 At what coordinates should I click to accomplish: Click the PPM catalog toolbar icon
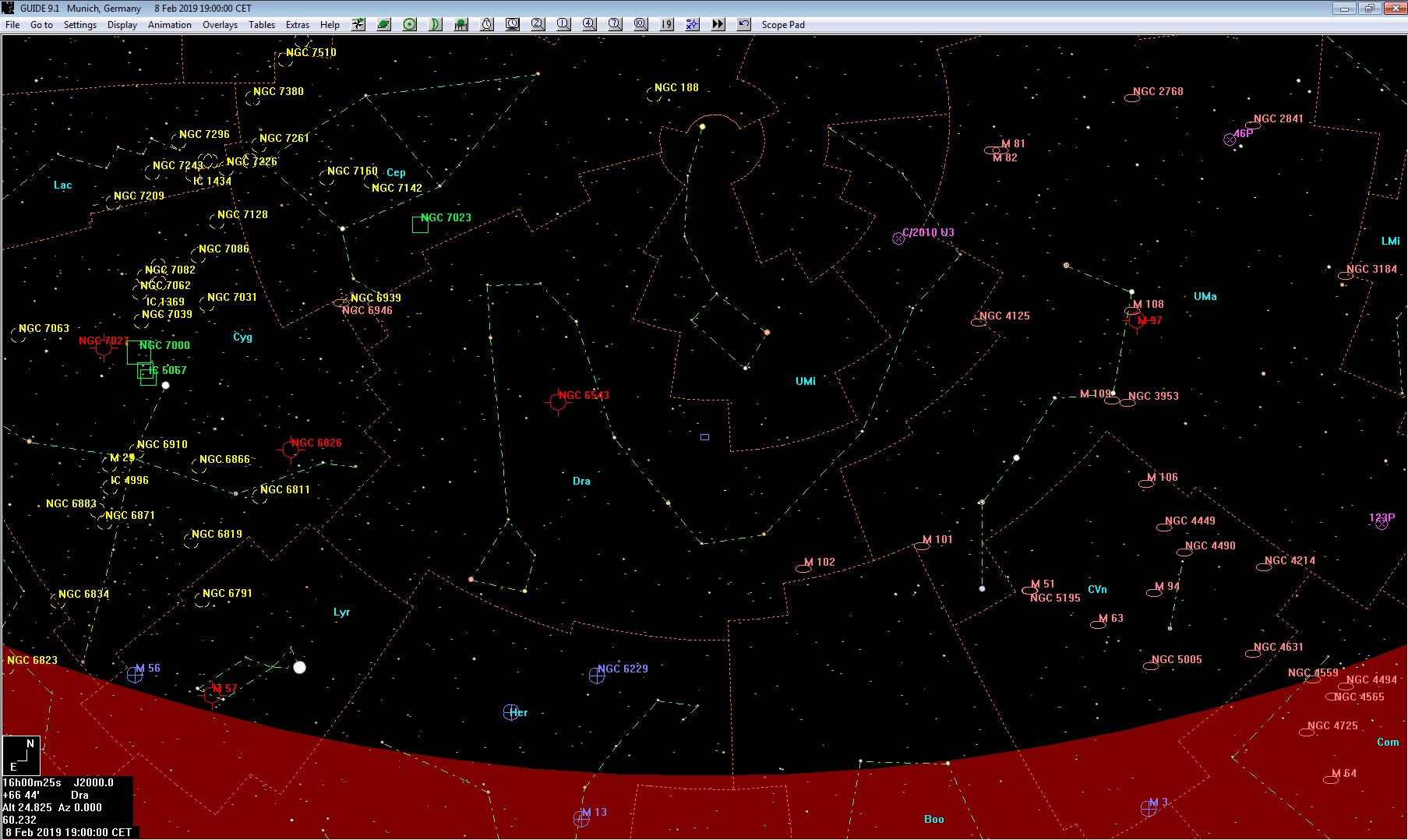[461, 24]
